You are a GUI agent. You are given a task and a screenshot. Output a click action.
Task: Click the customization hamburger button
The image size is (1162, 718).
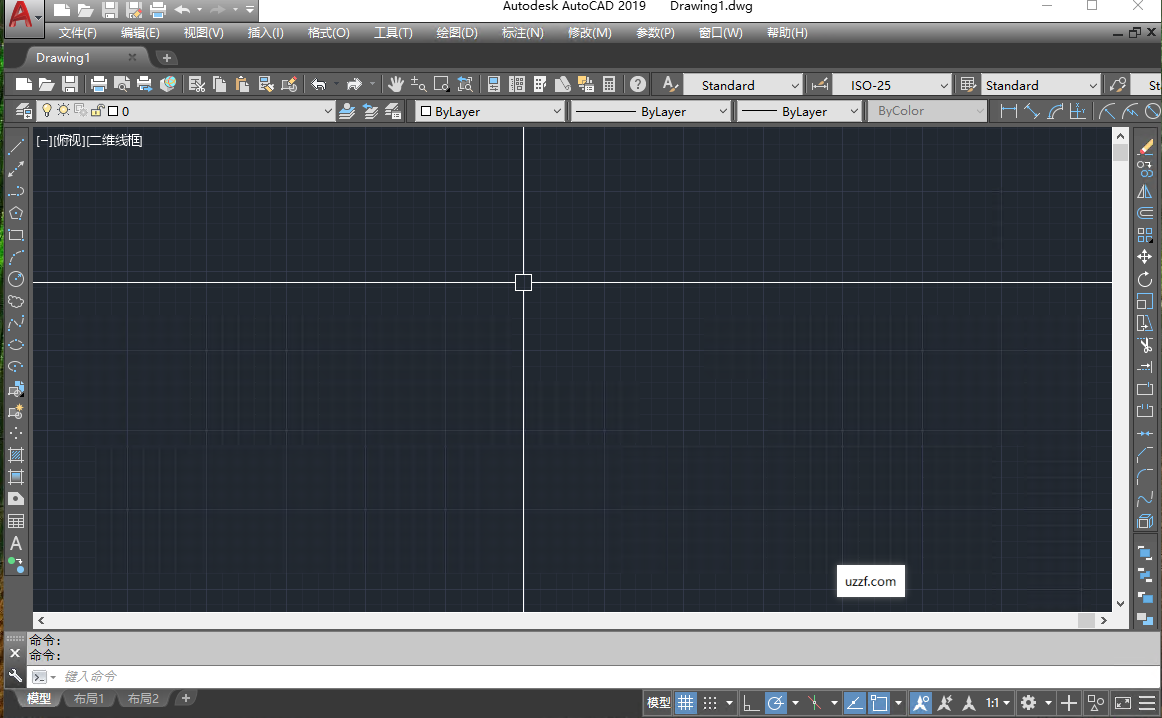click(1146, 703)
